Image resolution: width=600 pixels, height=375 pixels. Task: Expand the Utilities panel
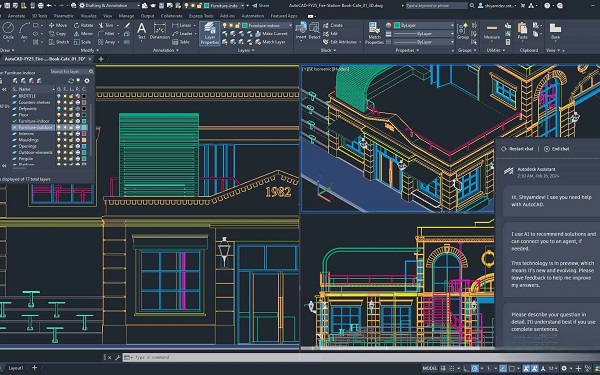point(495,50)
